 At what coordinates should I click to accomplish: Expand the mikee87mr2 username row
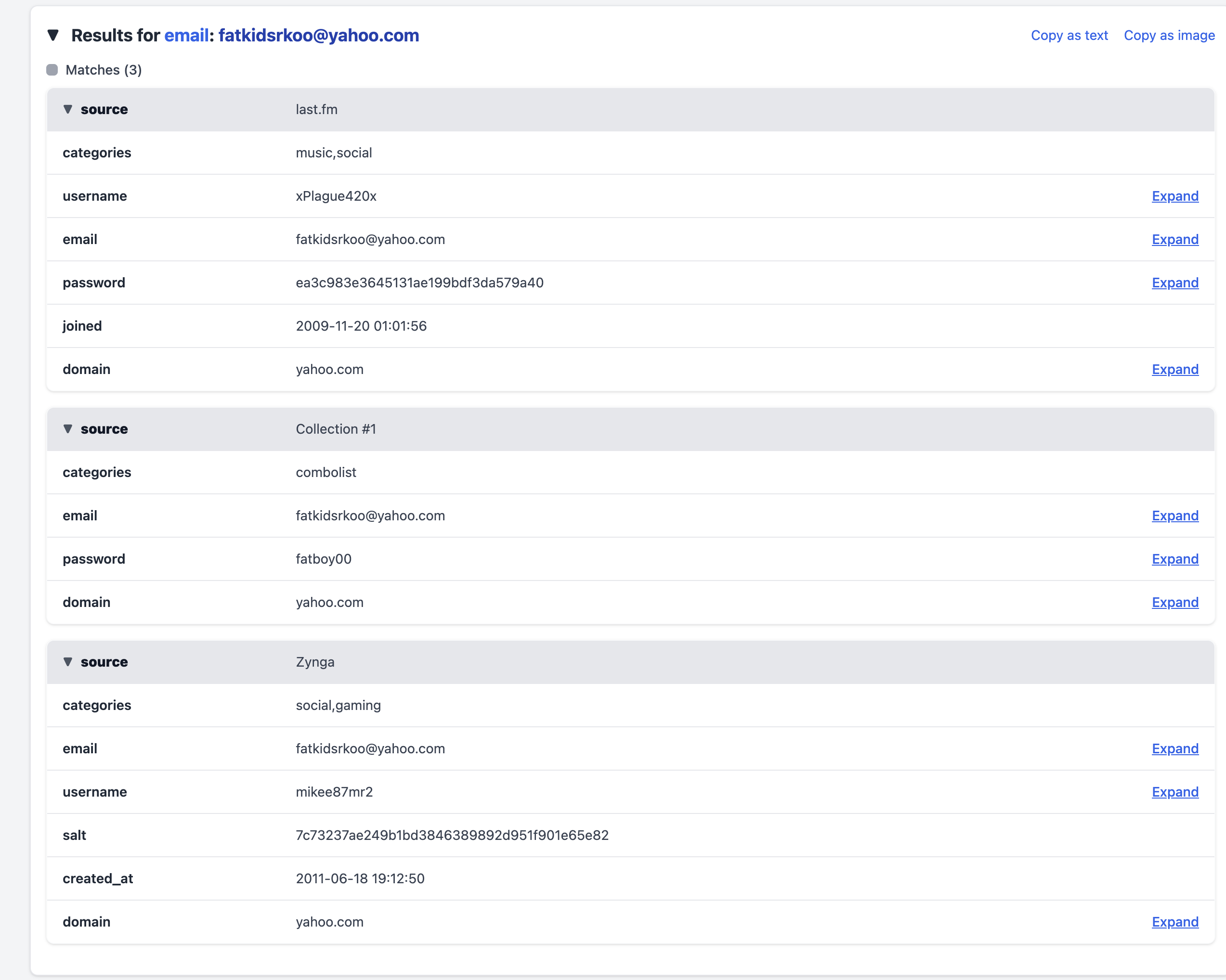[x=1175, y=792]
